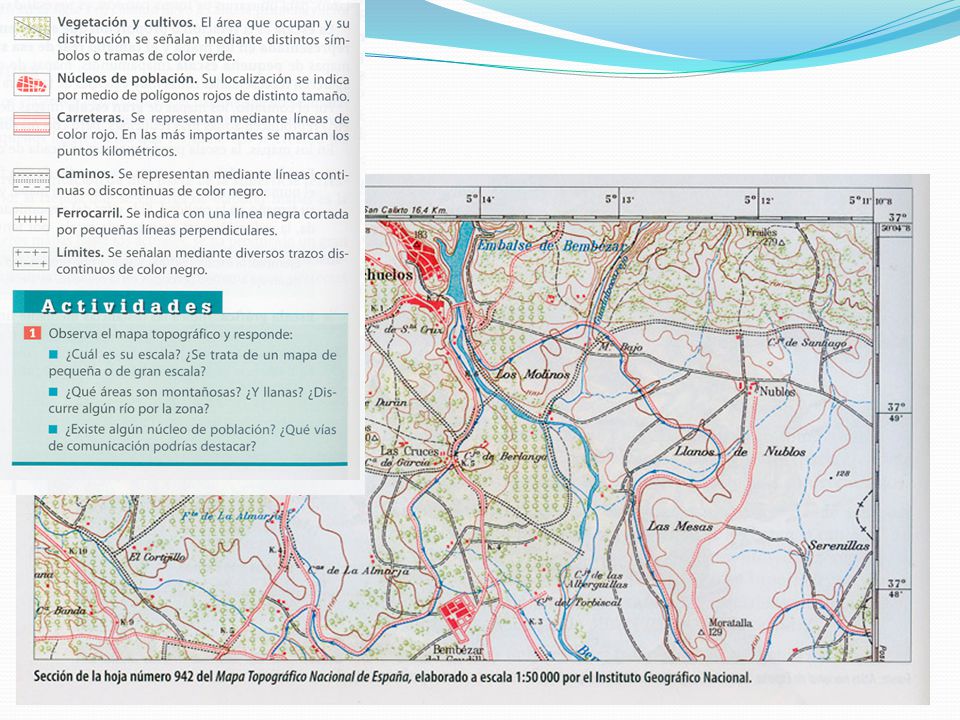Screen dimensions: 960x720
Task: Click the 'Moratalla' map label
Action: pos(730,623)
